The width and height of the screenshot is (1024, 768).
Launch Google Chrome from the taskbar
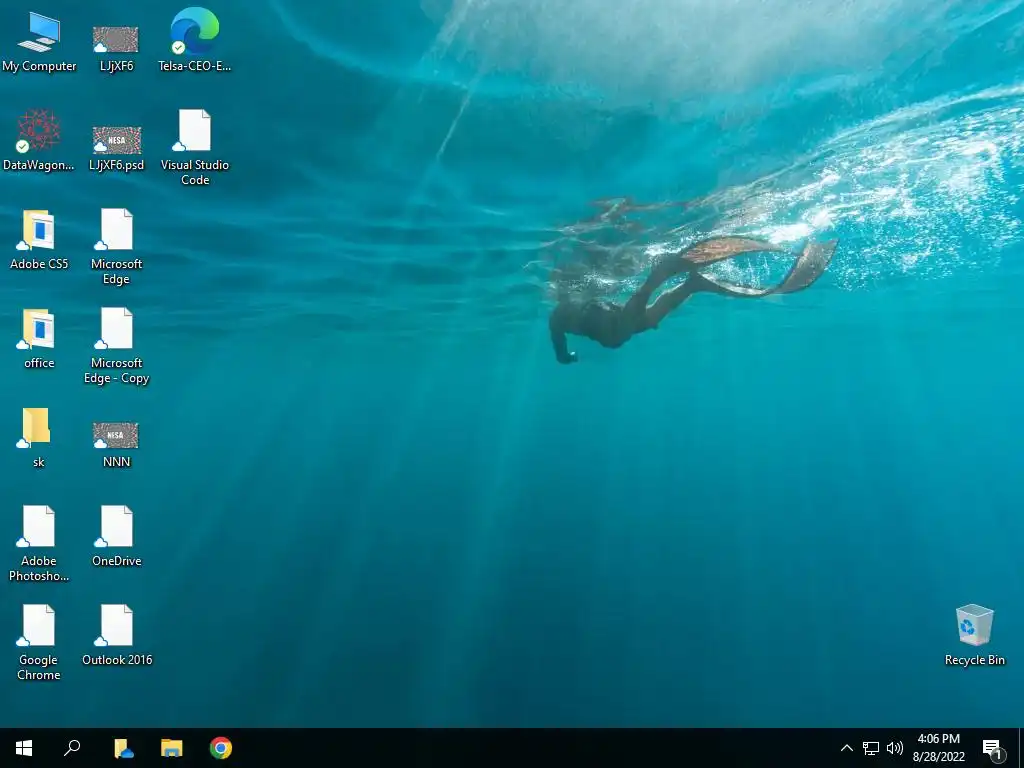click(x=221, y=748)
